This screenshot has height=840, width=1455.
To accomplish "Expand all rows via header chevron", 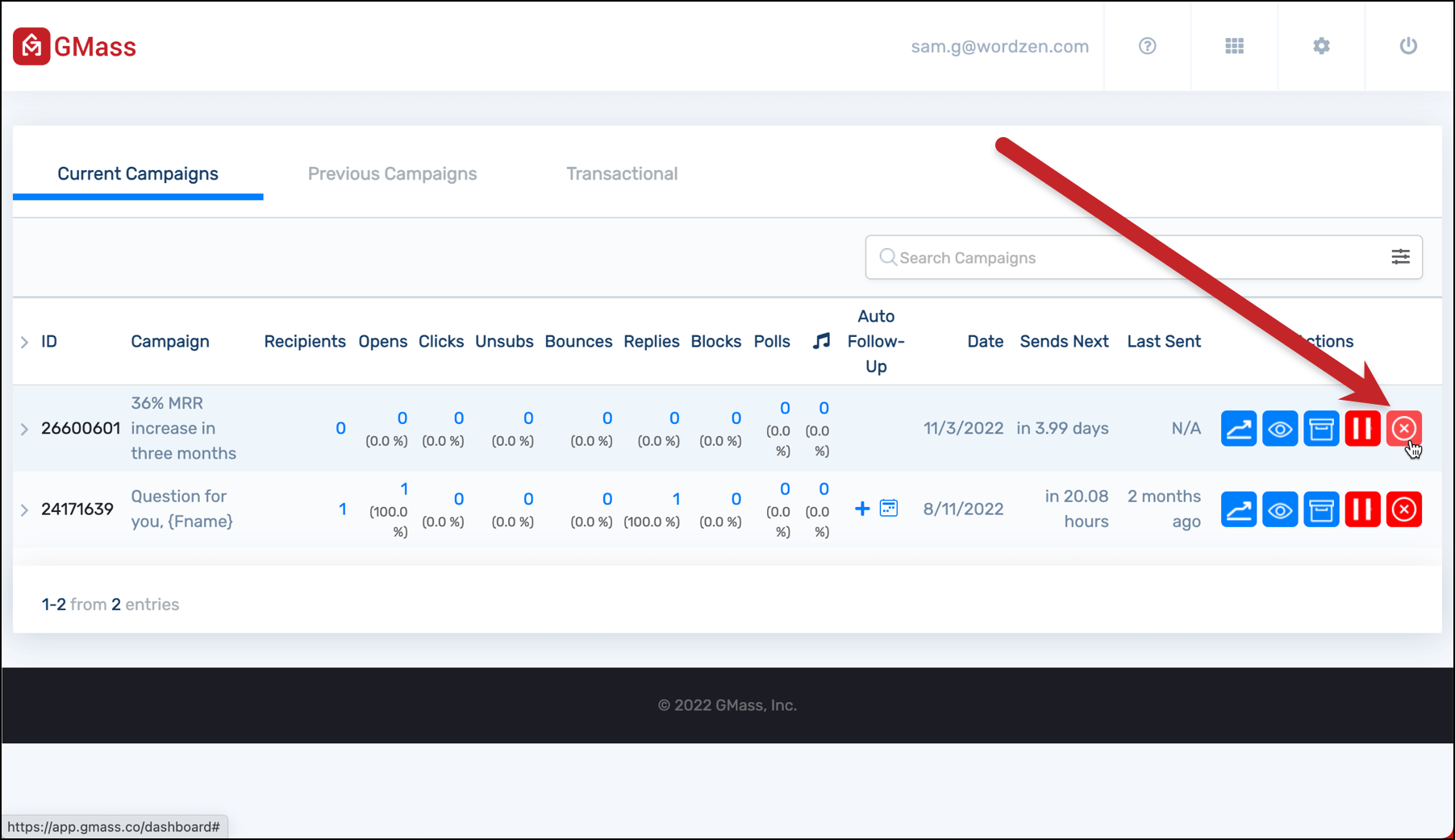I will coord(24,342).
